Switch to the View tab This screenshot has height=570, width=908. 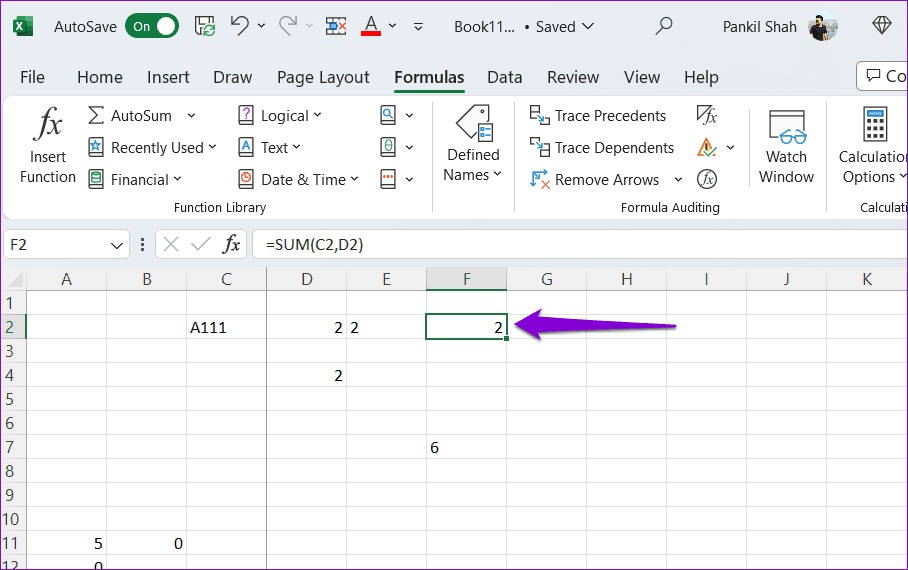pyautogui.click(x=642, y=77)
